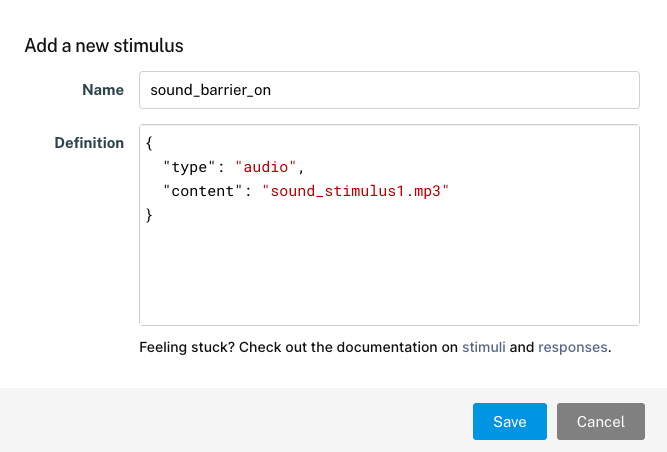Open the responses documentation link
The height and width of the screenshot is (452, 667).
tap(573, 347)
